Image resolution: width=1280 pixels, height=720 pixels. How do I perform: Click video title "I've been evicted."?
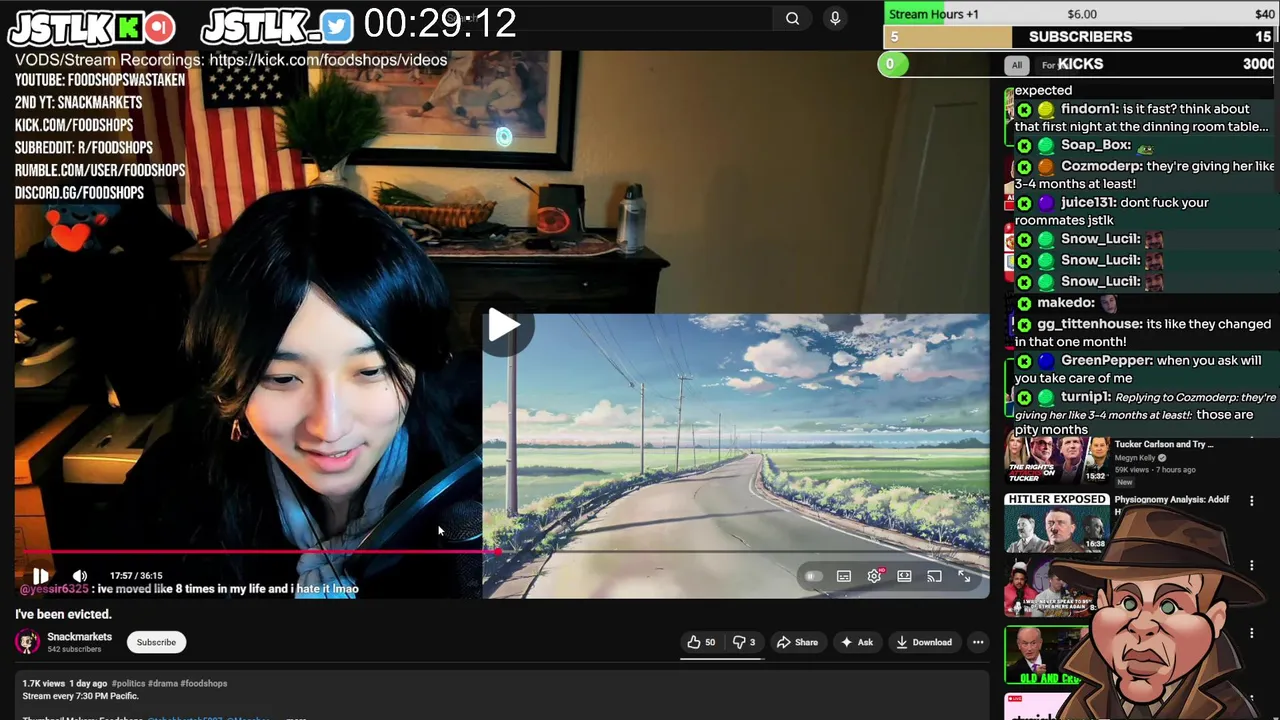pos(63,614)
